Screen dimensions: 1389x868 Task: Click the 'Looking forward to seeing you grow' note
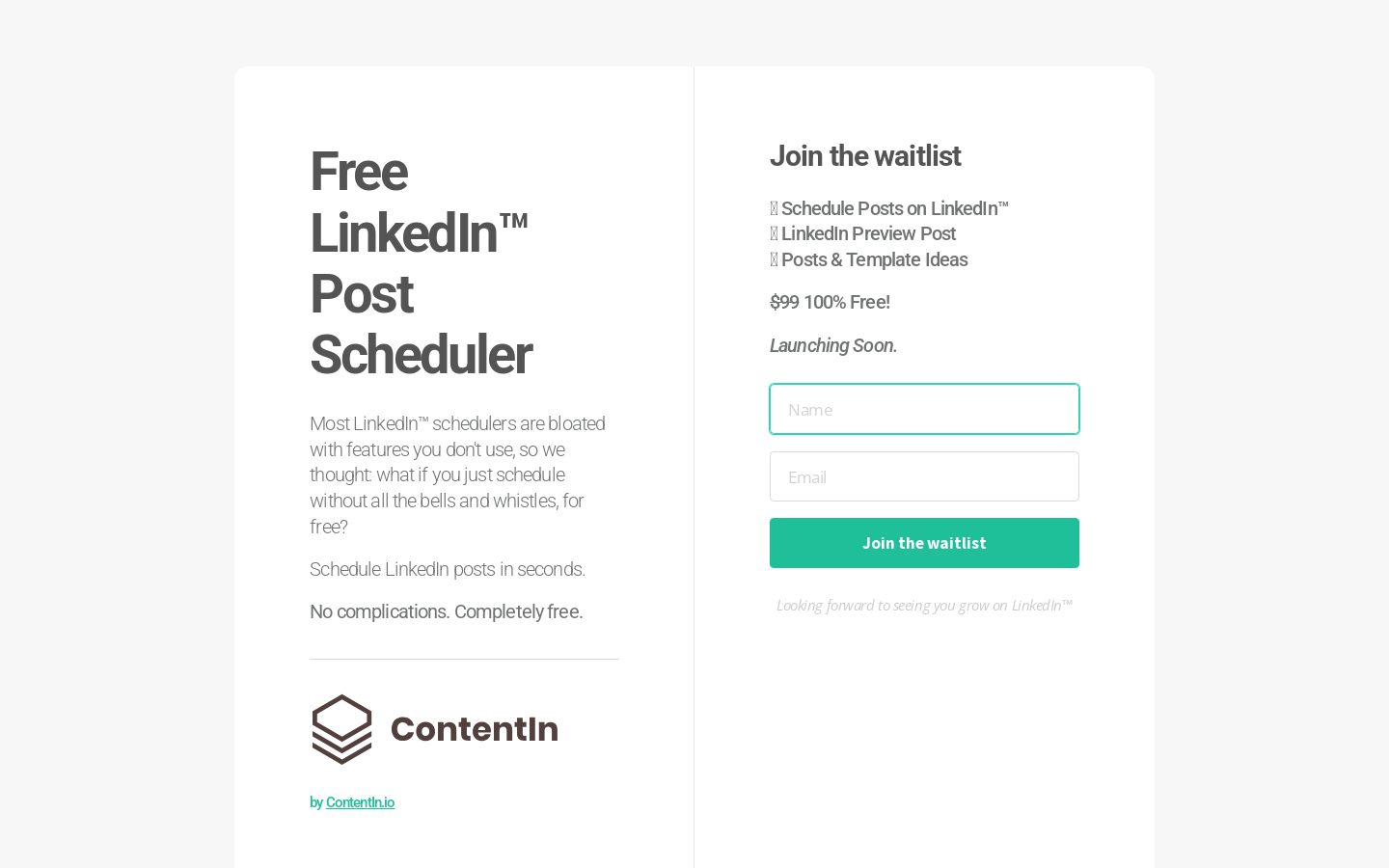[x=924, y=606]
